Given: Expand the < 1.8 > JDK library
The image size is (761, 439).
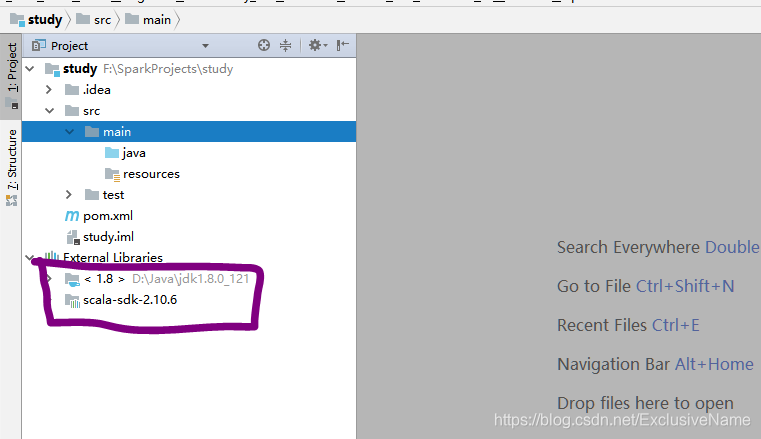Looking at the screenshot, I should click(49, 278).
